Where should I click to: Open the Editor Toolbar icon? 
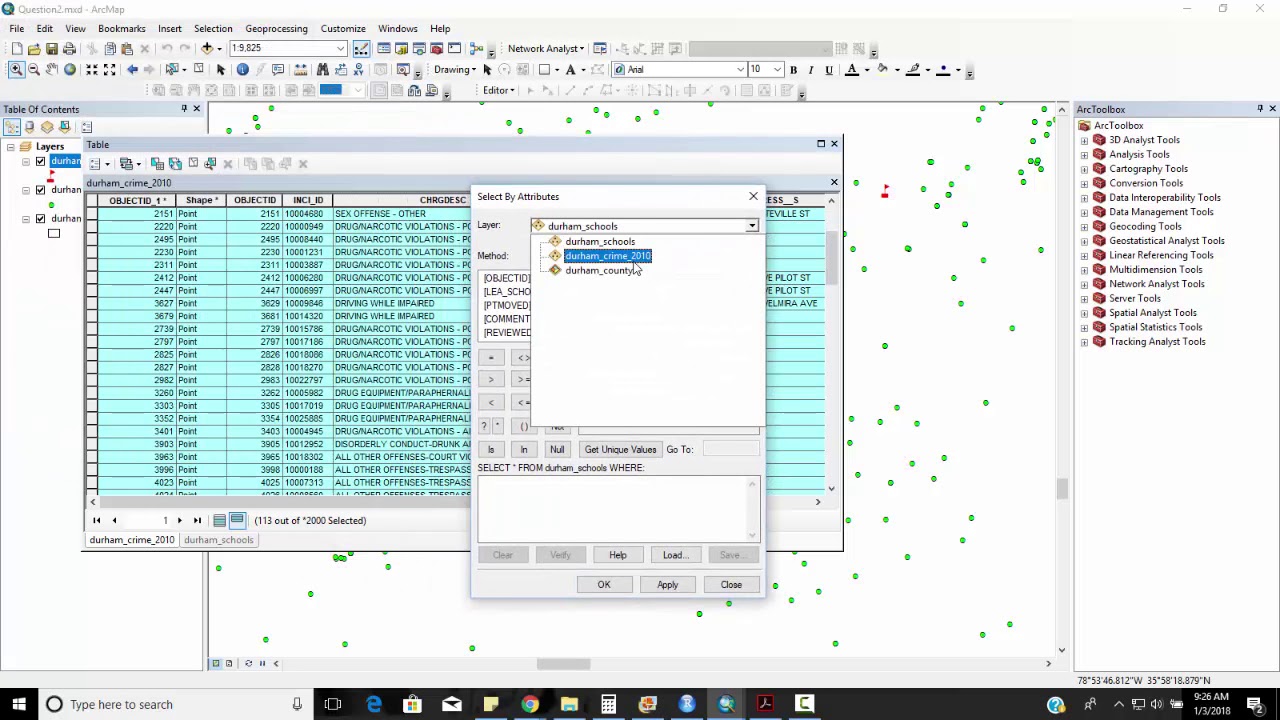pyautogui.click(x=362, y=48)
